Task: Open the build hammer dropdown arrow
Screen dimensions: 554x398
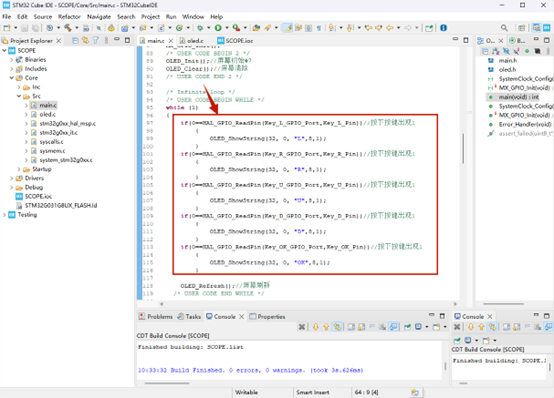Action: coord(77,28)
